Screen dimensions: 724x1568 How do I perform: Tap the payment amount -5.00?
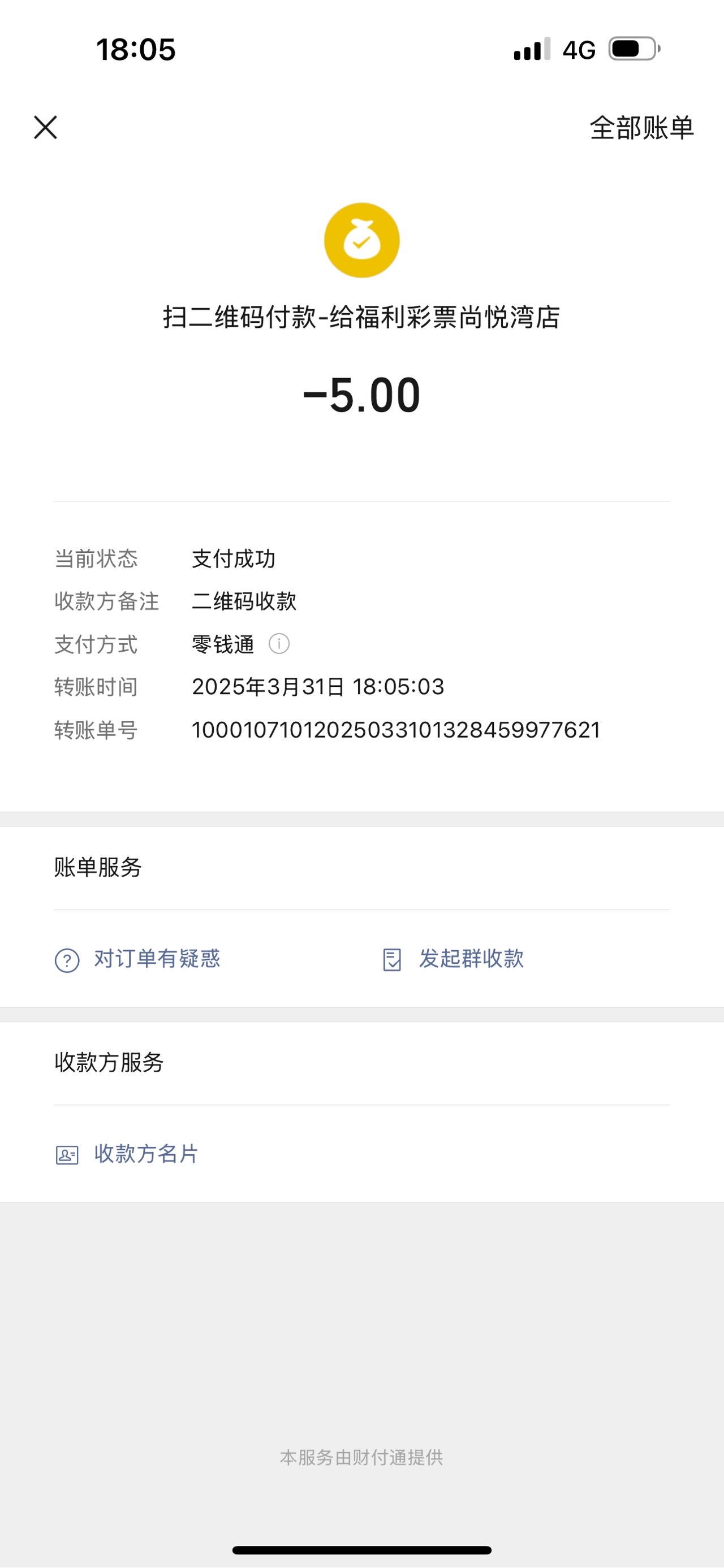click(361, 395)
